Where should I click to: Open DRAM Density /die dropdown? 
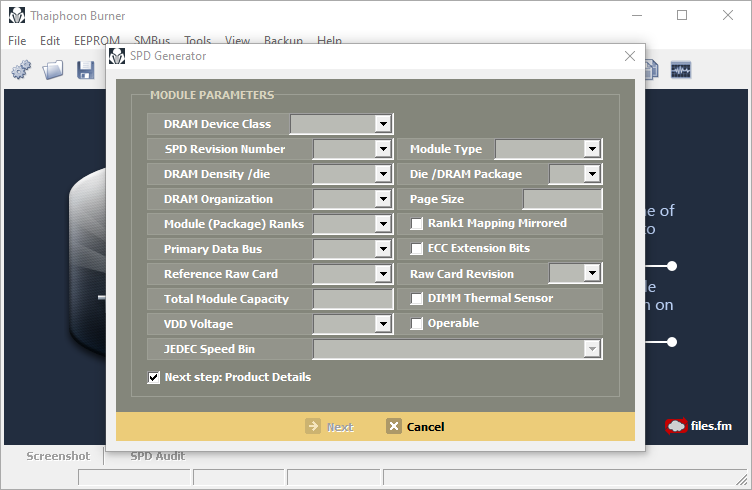click(383, 174)
